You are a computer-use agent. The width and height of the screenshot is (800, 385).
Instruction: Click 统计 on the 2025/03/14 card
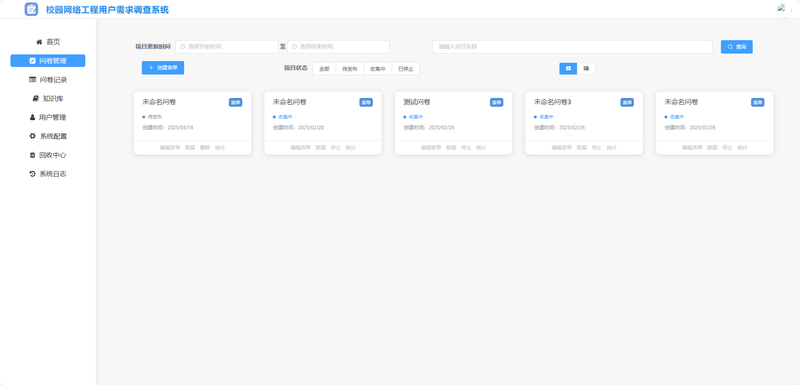[x=220, y=148]
